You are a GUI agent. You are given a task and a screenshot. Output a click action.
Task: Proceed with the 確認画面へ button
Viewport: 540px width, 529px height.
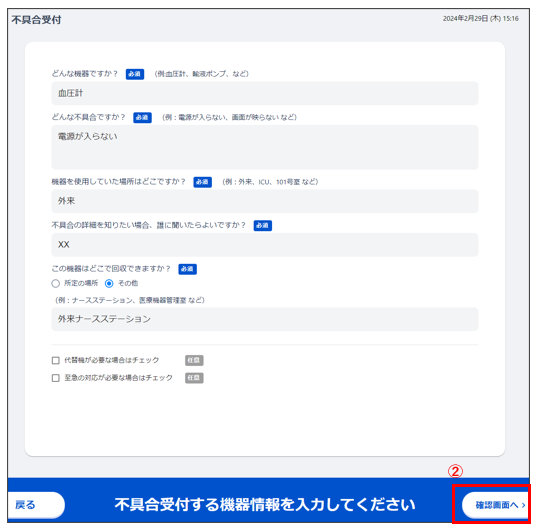[x=495, y=505]
